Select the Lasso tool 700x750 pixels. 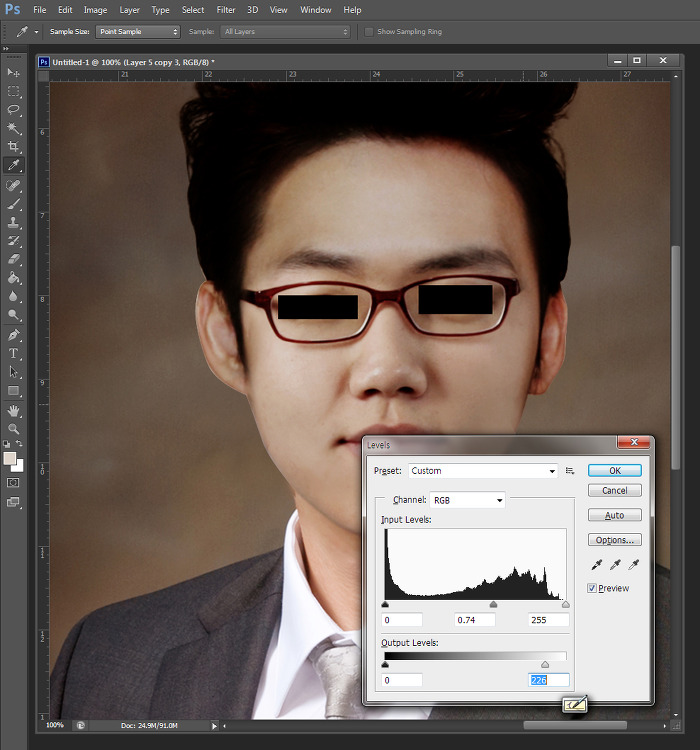click(x=14, y=110)
